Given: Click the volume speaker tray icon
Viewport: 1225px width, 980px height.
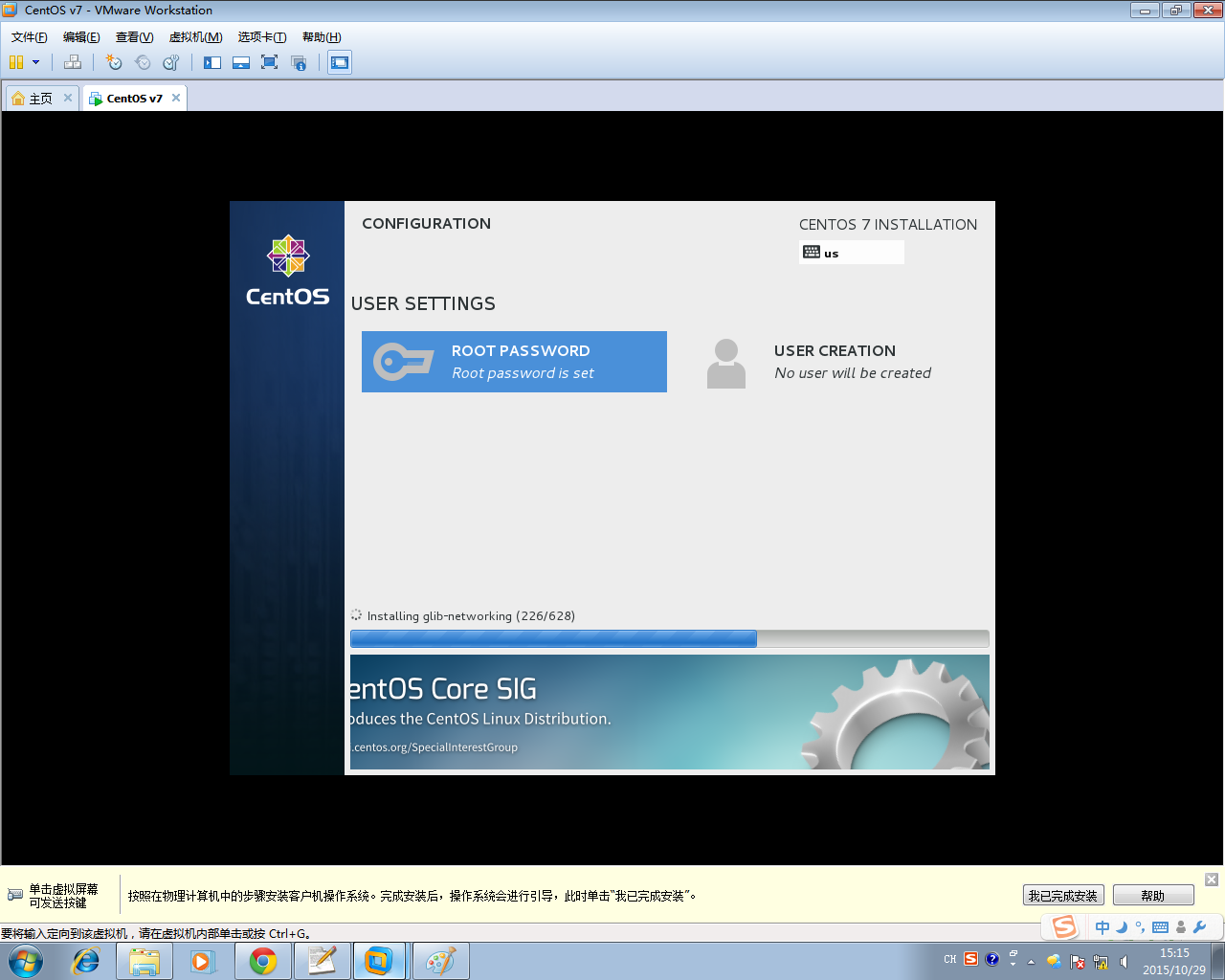Looking at the screenshot, I should click(1124, 961).
